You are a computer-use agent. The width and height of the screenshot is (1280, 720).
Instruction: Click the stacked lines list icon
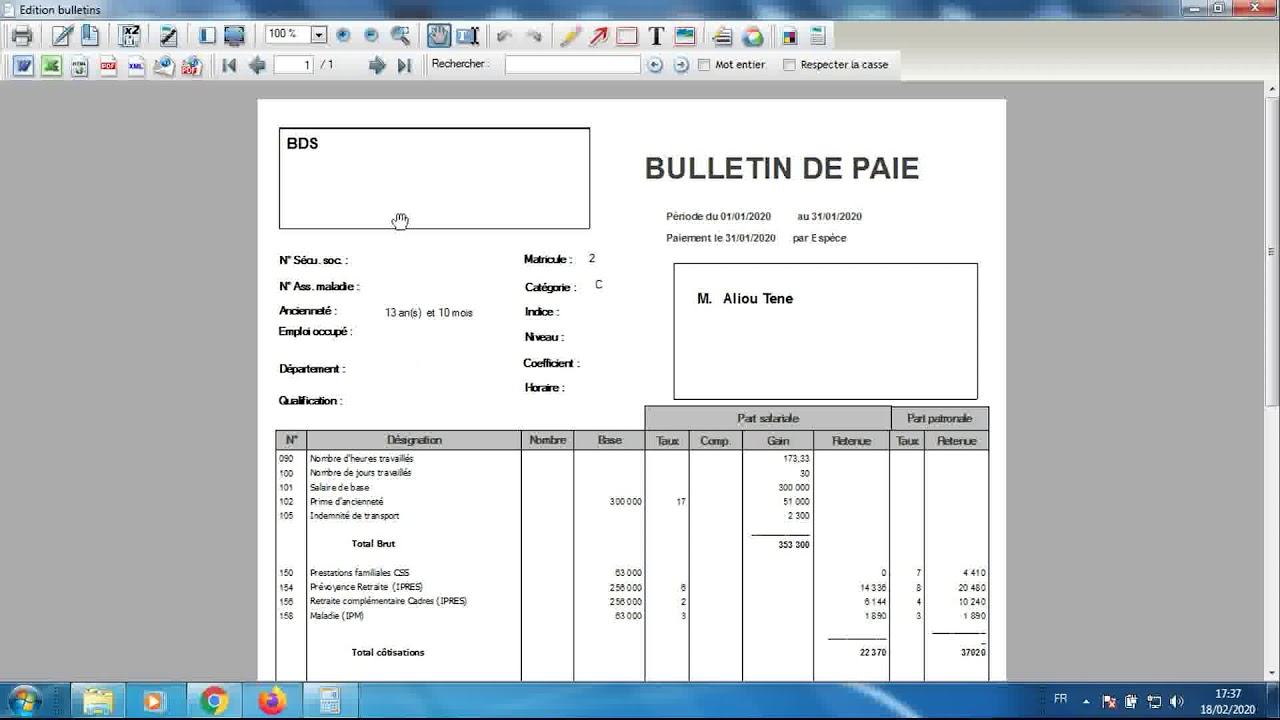(x=723, y=36)
